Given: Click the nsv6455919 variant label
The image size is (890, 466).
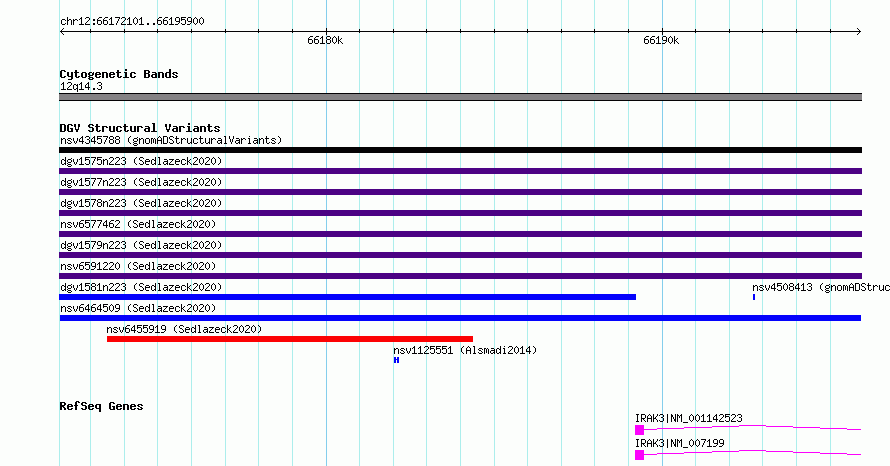Looking at the screenshot, I should tap(184, 329).
